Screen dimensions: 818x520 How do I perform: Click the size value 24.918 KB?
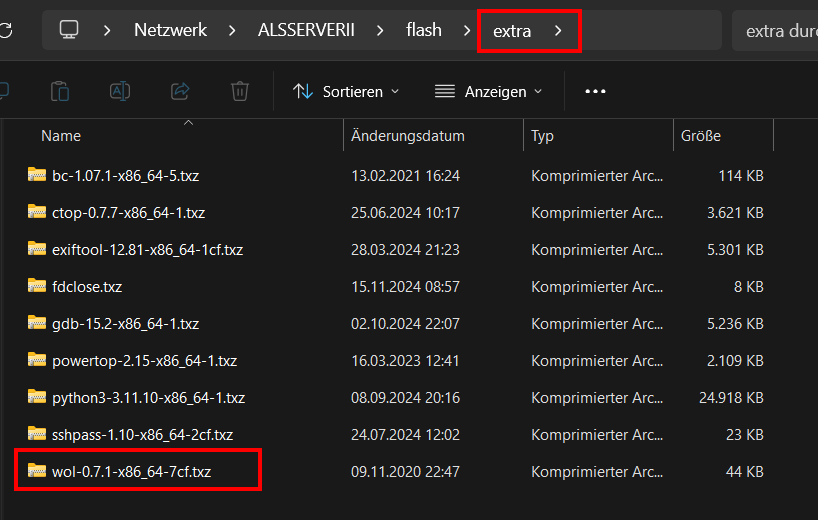click(x=731, y=398)
